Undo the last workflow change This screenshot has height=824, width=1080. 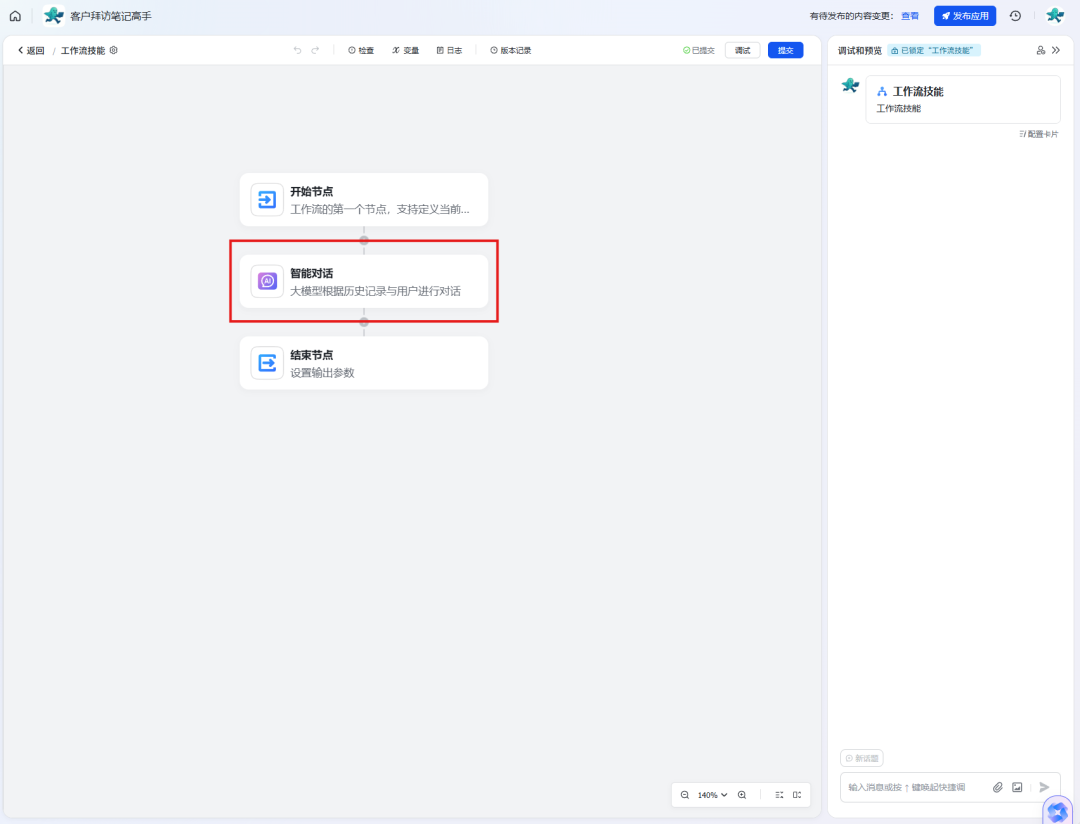pos(298,50)
